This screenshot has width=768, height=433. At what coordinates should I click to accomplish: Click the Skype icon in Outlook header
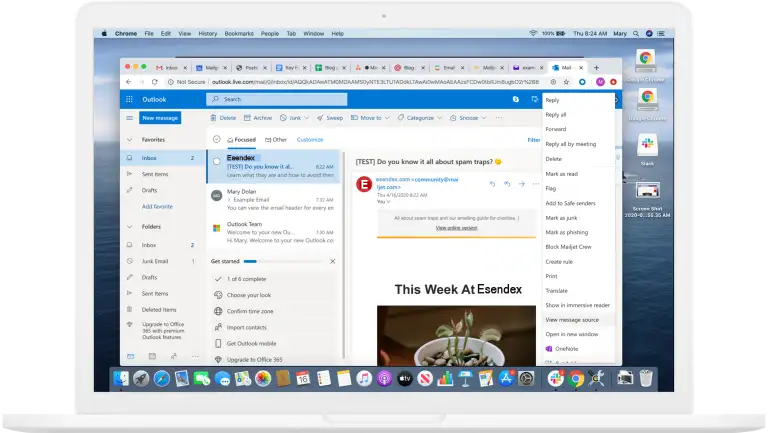516,99
